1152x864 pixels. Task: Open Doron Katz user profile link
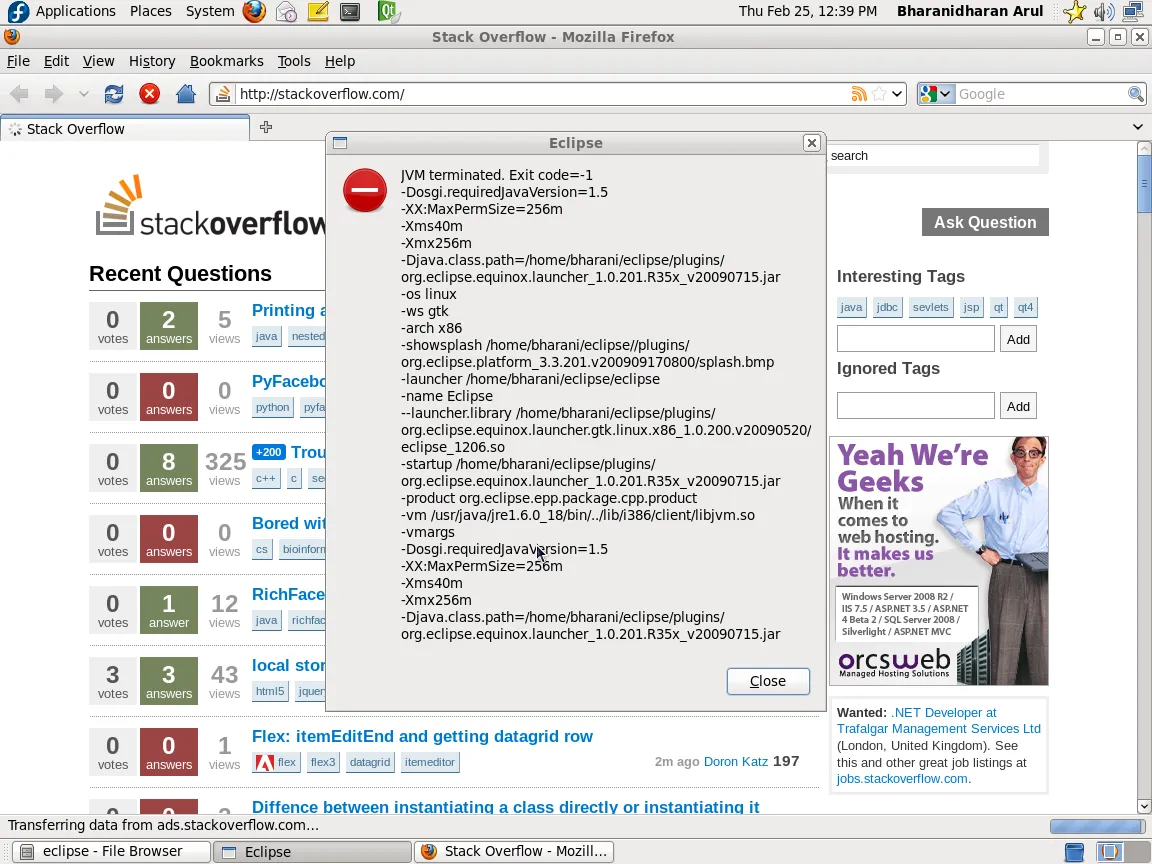[735, 761]
